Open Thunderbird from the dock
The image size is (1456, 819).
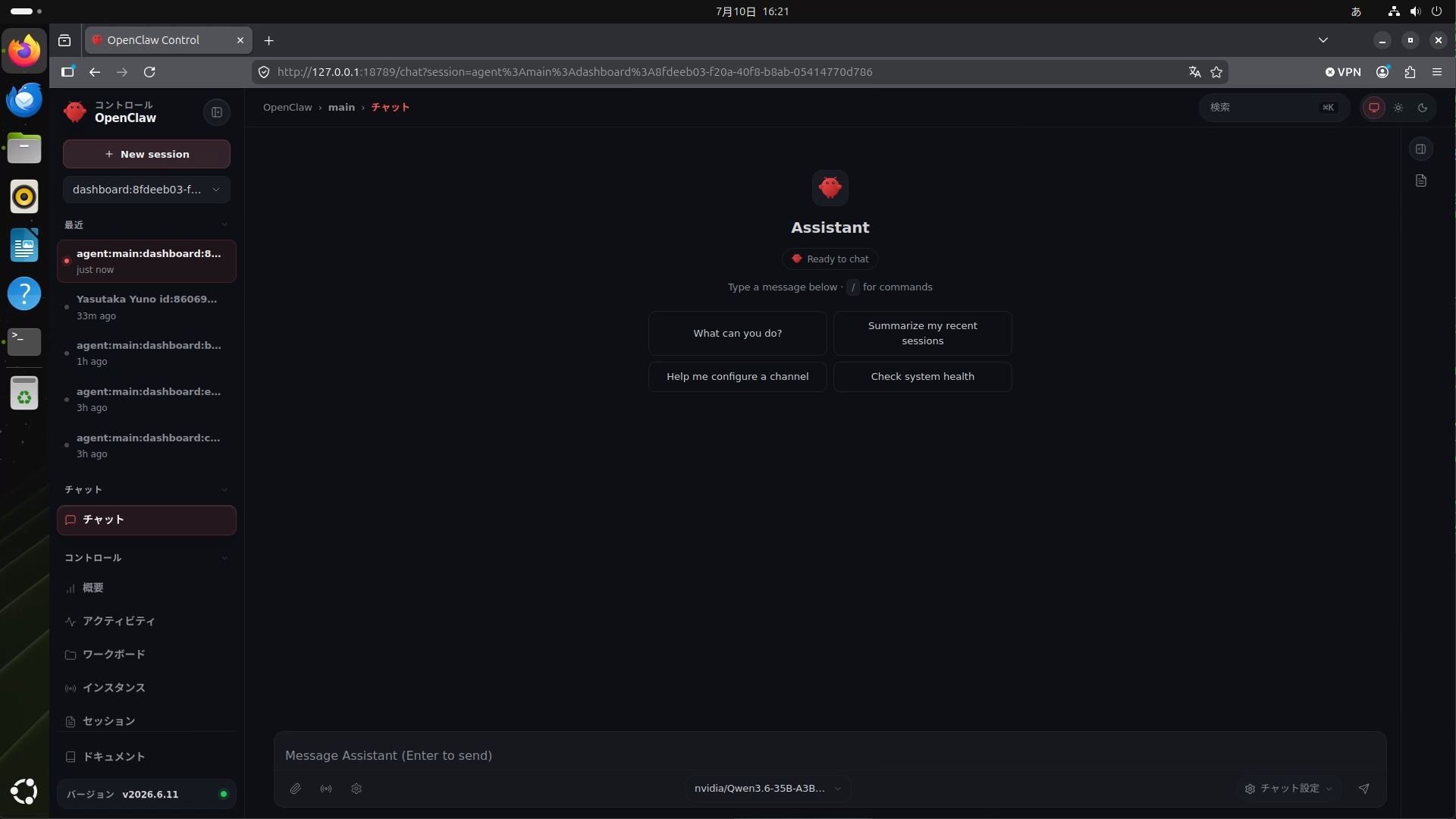click(x=24, y=99)
